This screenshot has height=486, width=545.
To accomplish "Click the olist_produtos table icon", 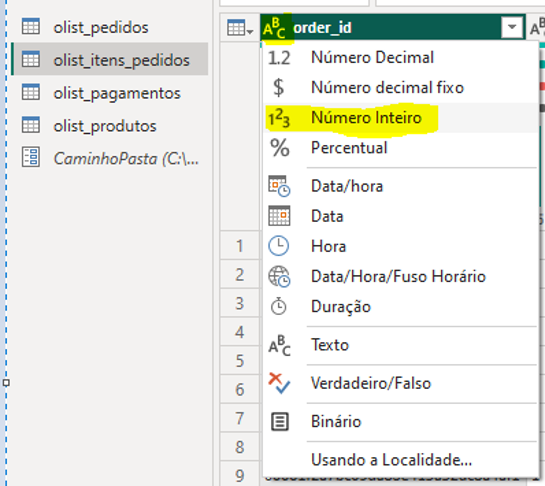I will [x=31, y=125].
